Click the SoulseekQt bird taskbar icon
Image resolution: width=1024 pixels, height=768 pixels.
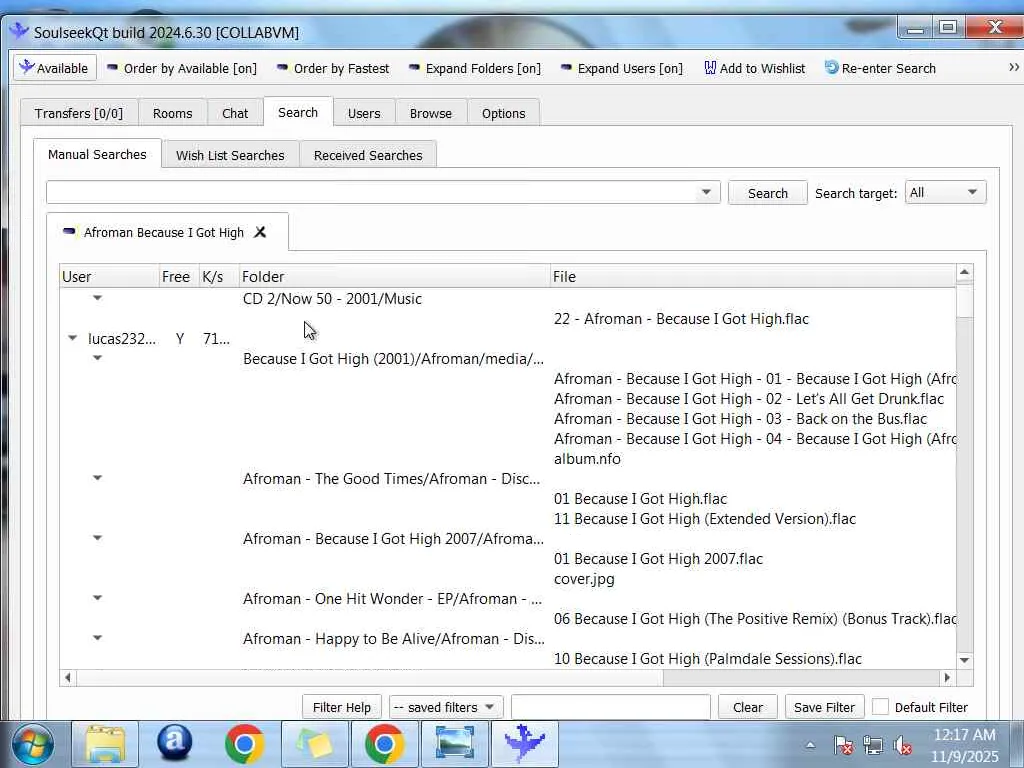pyautogui.click(x=525, y=744)
